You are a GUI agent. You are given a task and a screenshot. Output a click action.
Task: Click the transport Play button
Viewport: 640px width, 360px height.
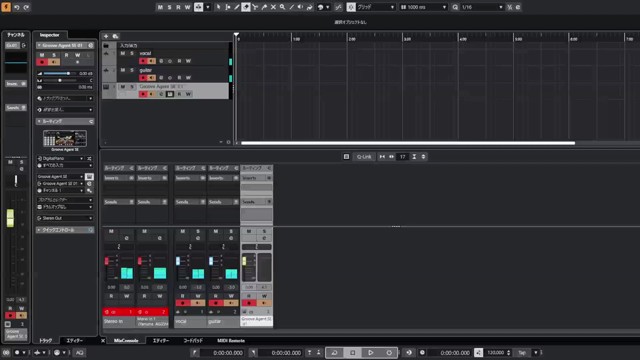click(371, 352)
